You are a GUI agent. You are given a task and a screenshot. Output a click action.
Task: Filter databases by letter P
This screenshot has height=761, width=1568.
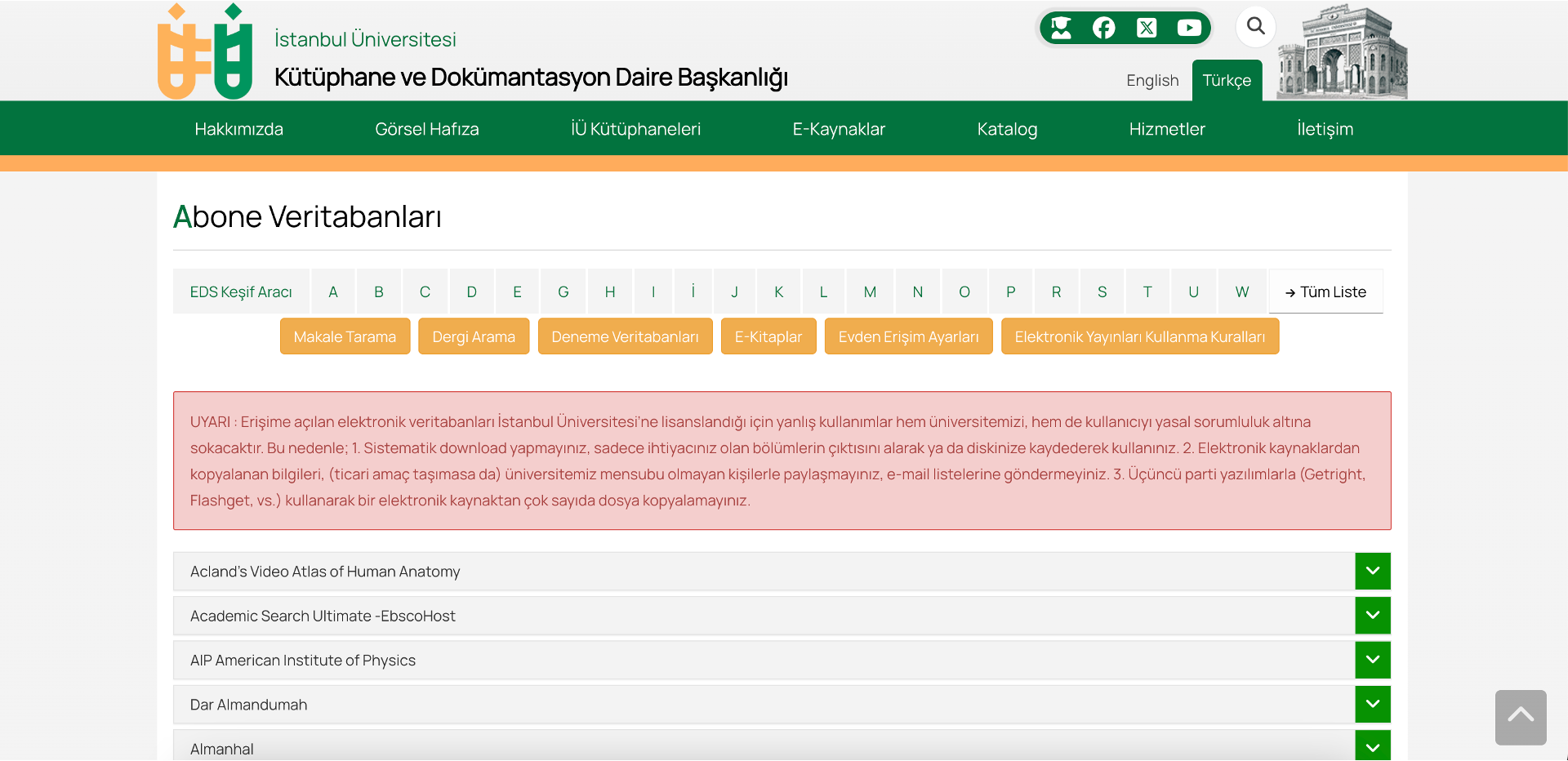[1011, 291]
